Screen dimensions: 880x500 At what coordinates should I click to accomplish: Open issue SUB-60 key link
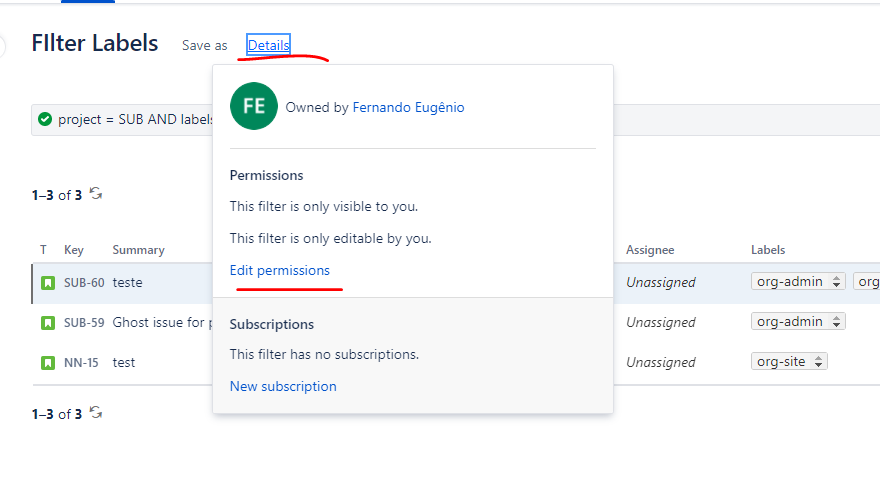click(84, 283)
